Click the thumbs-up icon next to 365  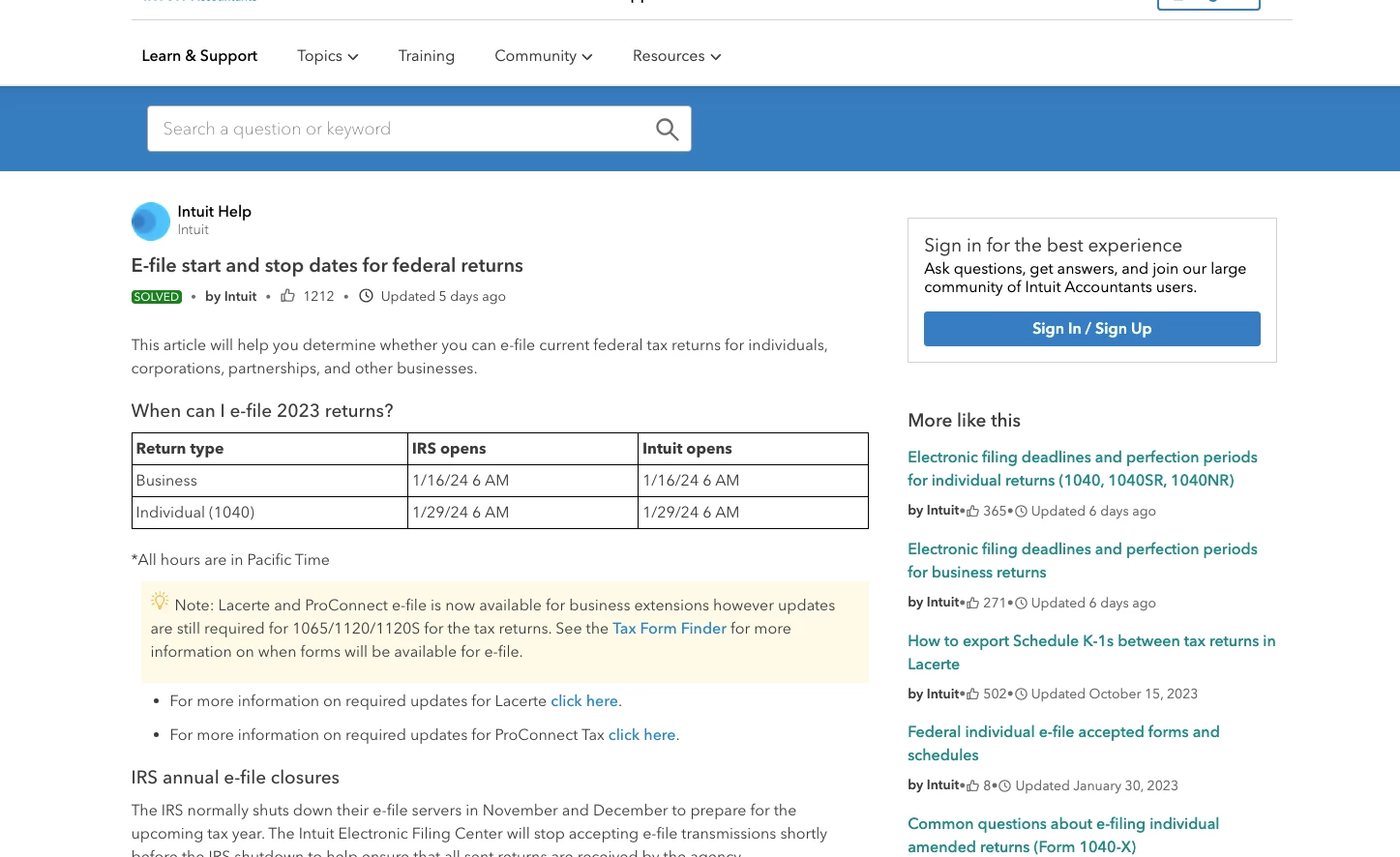[x=972, y=511]
